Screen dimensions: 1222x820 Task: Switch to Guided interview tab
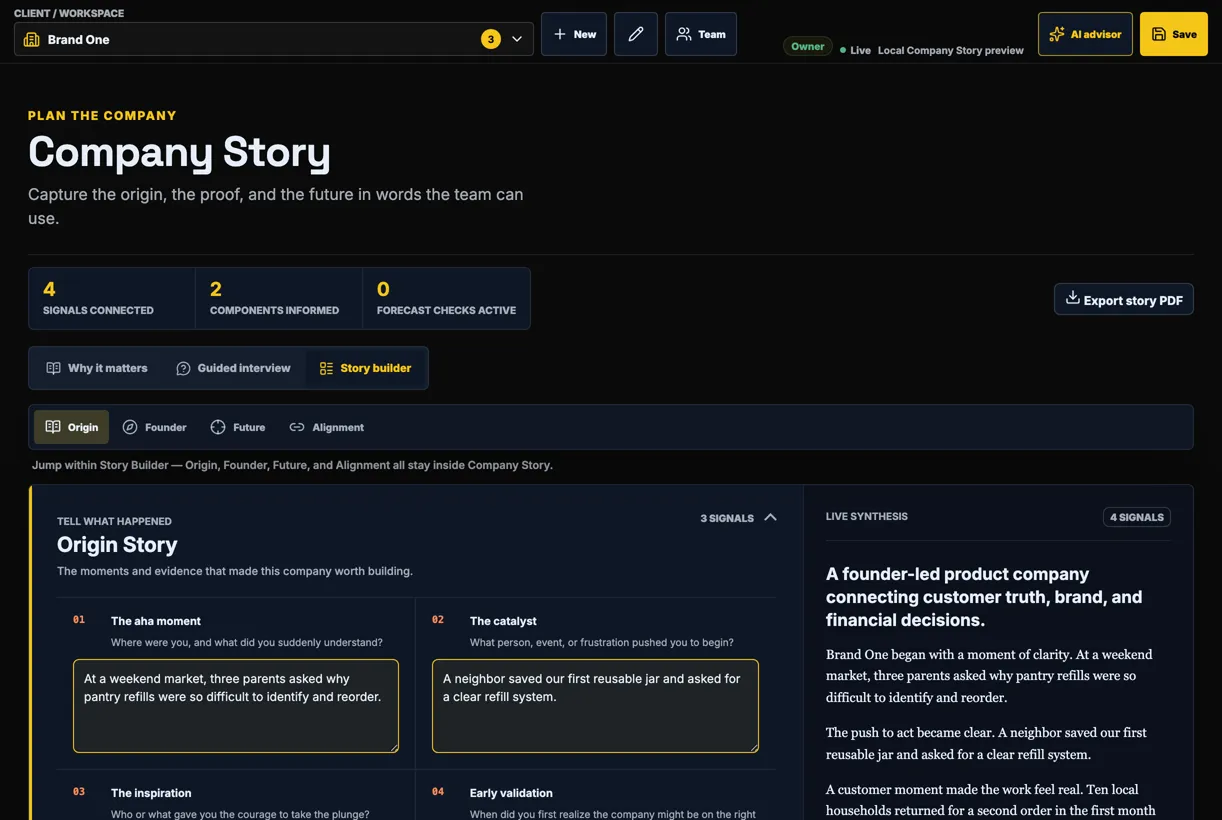tap(233, 368)
